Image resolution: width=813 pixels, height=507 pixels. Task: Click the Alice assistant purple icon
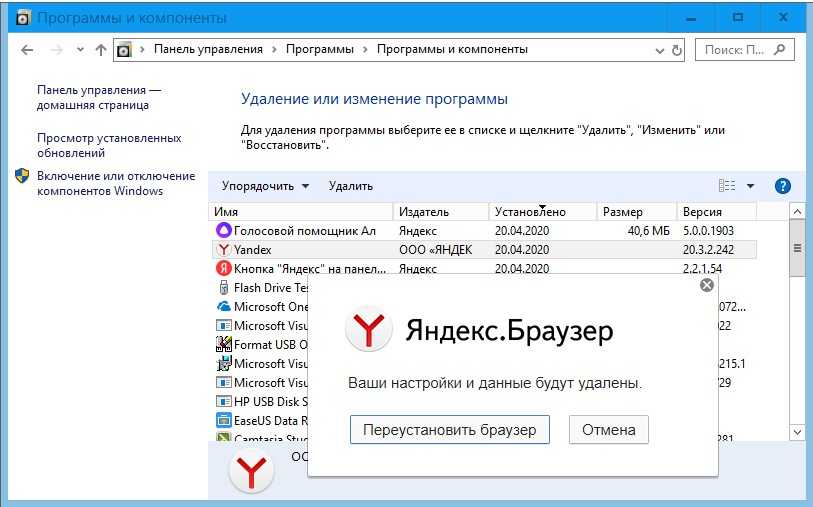(x=223, y=230)
